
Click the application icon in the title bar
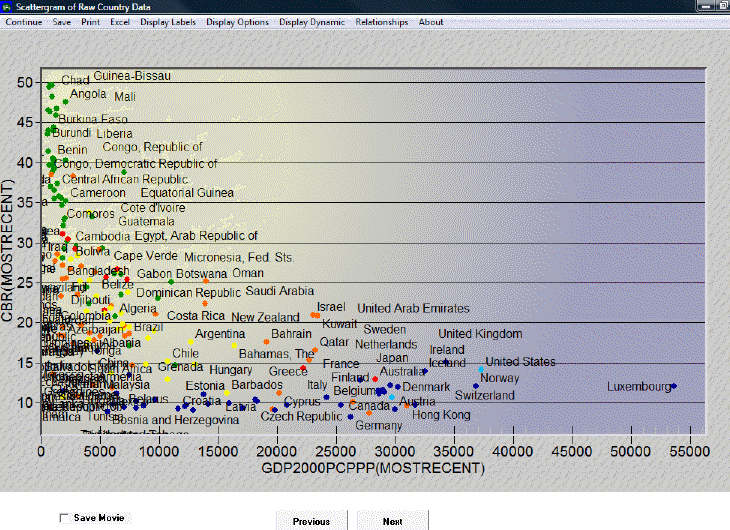click(x=8, y=6)
